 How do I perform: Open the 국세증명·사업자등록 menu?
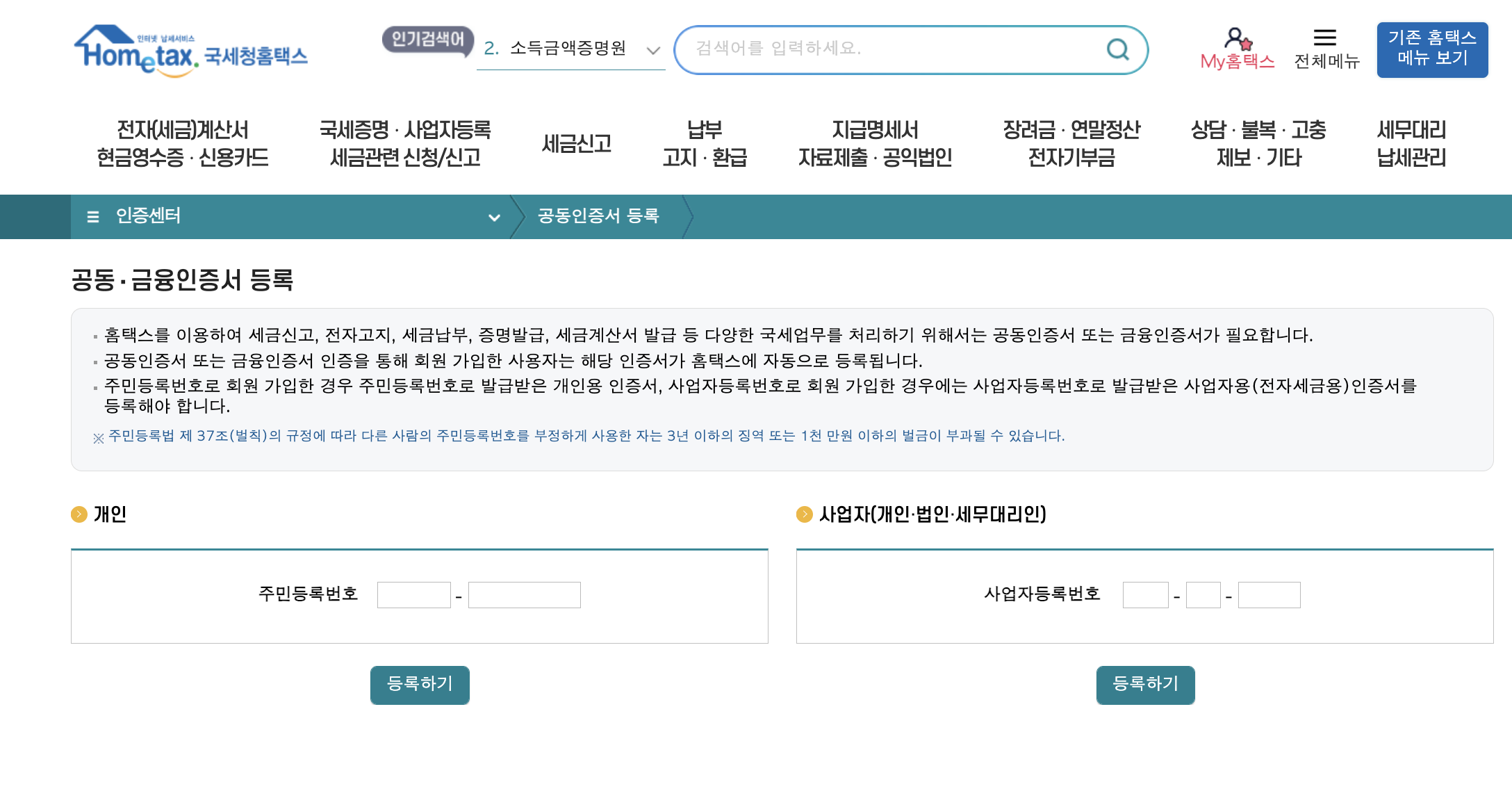pos(405,144)
